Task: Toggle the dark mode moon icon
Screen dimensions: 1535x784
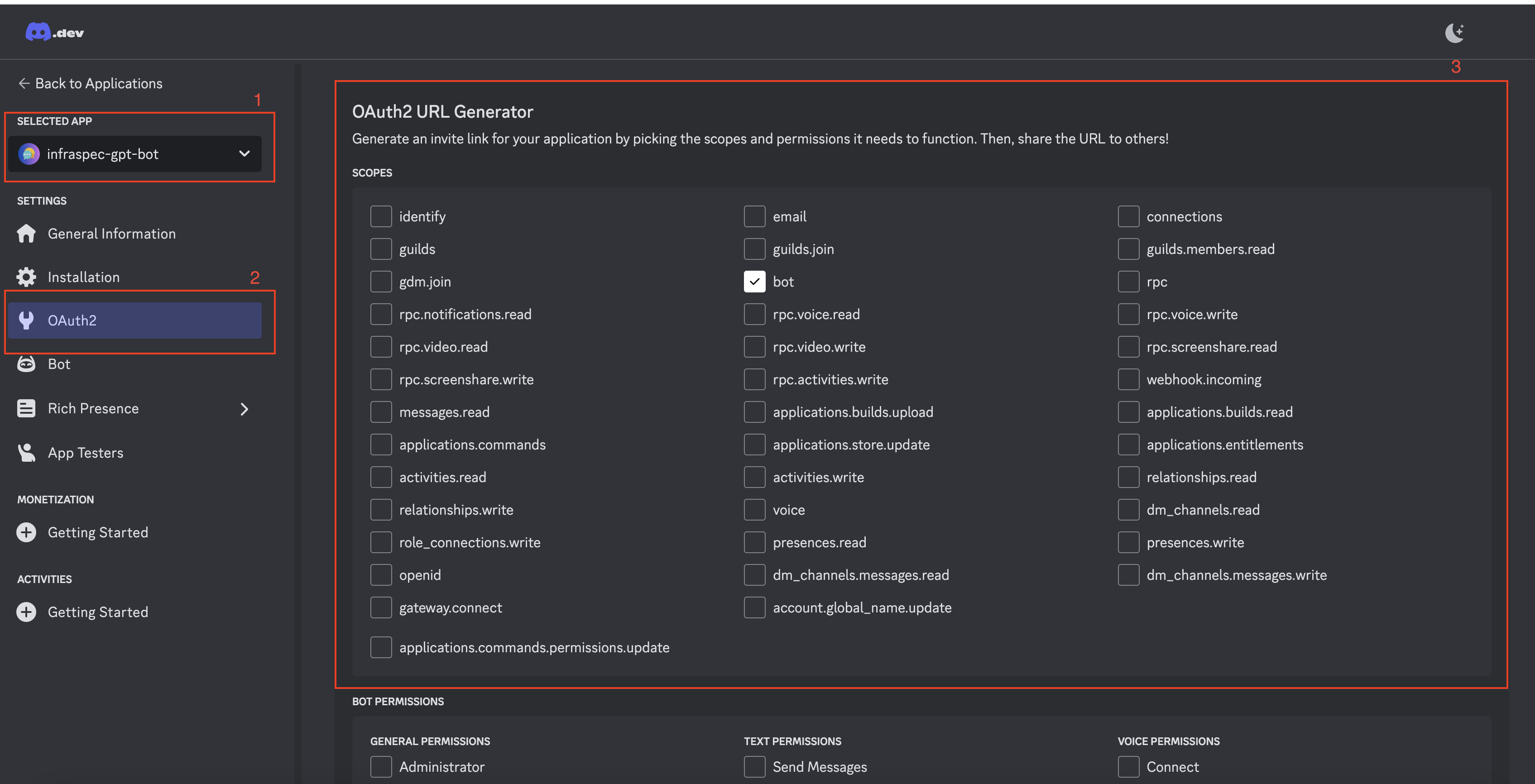Action: pyautogui.click(x=1454, y=33)
